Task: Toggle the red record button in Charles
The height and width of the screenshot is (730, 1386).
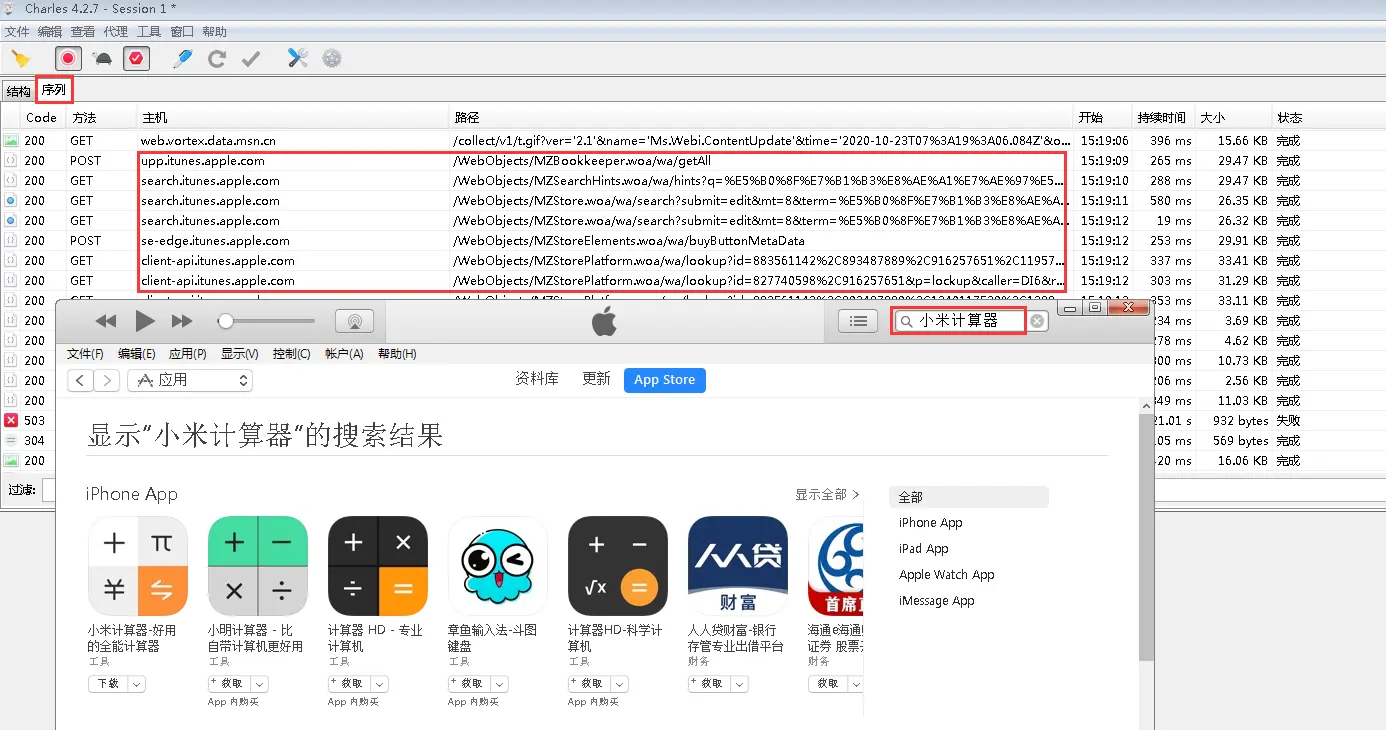Action: [x=68, y=59]
